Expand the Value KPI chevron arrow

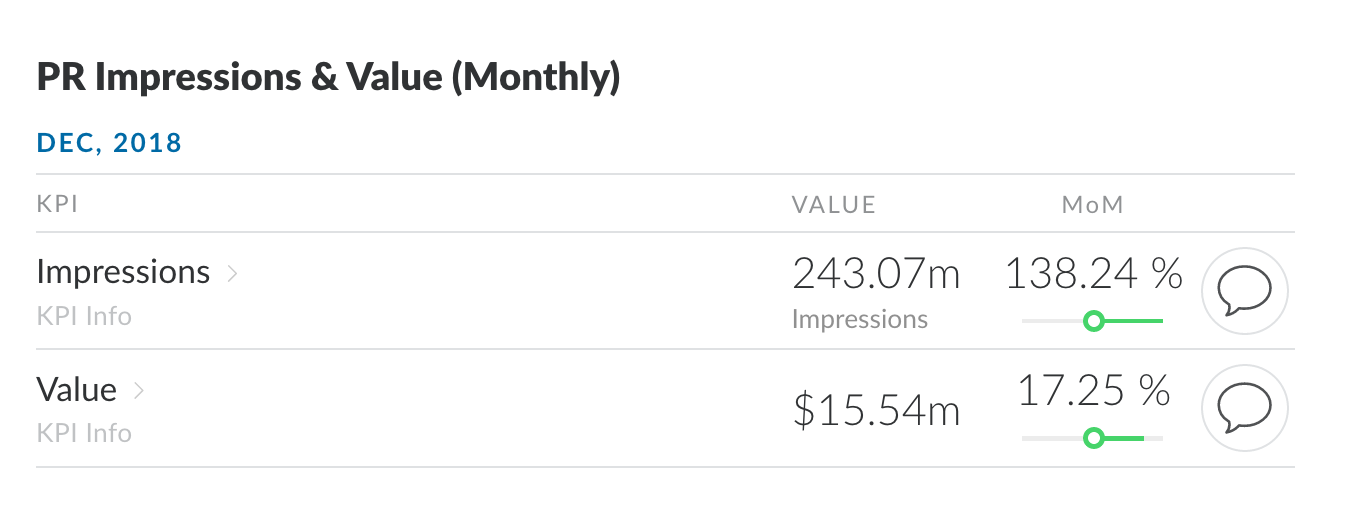coord(139,390)
